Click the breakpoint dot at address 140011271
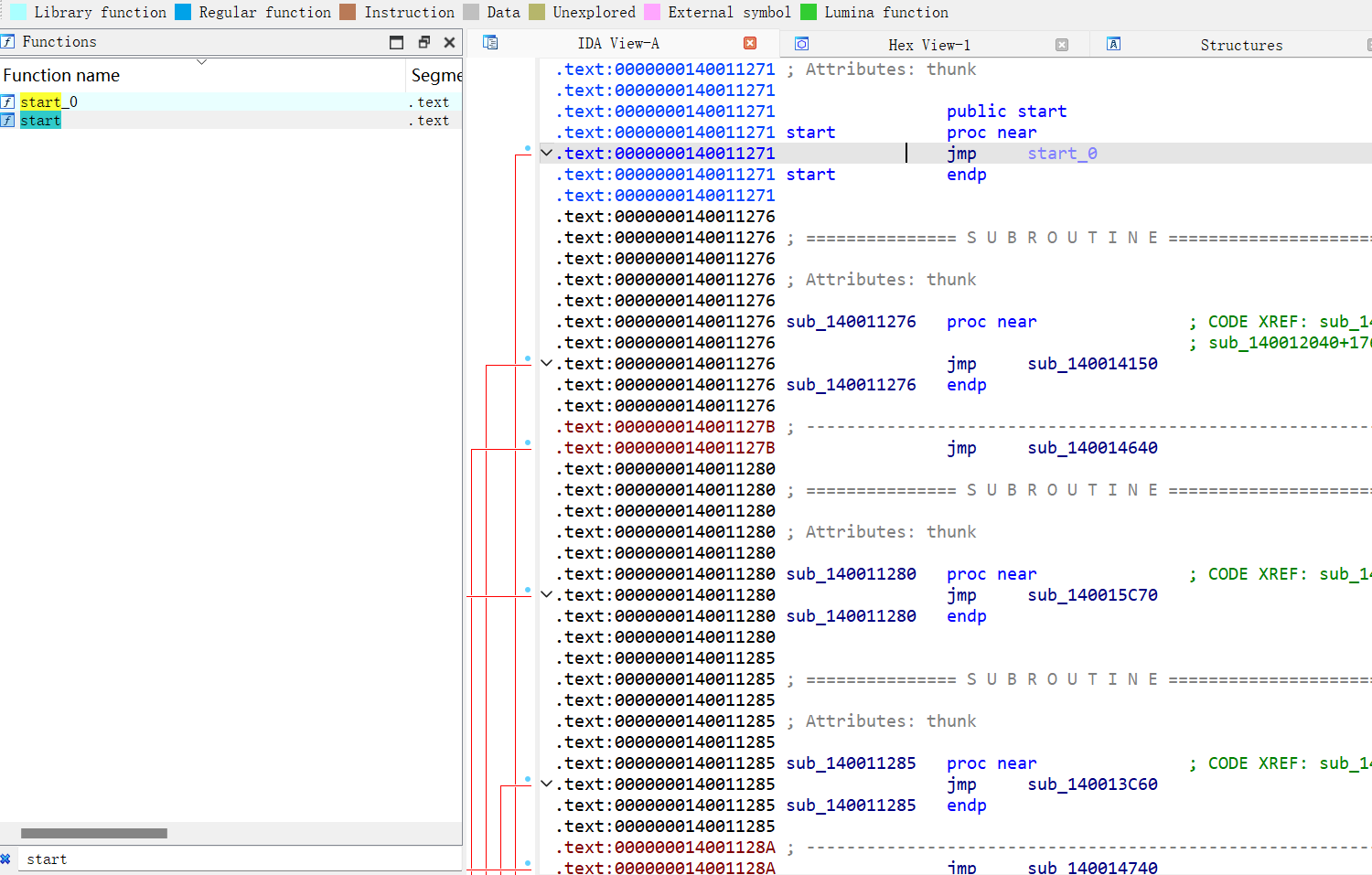 tap(528, 147)
